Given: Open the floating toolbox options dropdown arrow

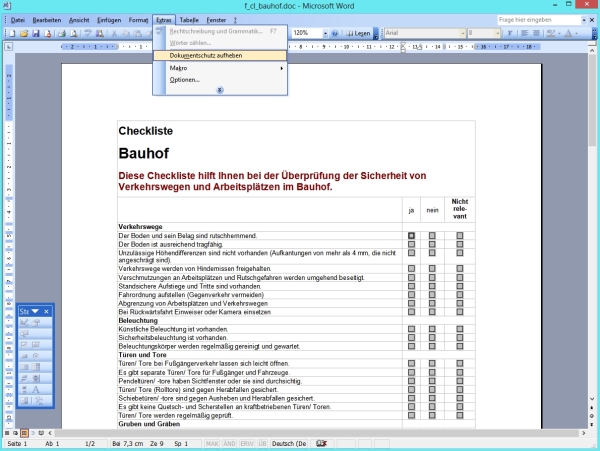Looking at the screenshot, I should 35,313.
